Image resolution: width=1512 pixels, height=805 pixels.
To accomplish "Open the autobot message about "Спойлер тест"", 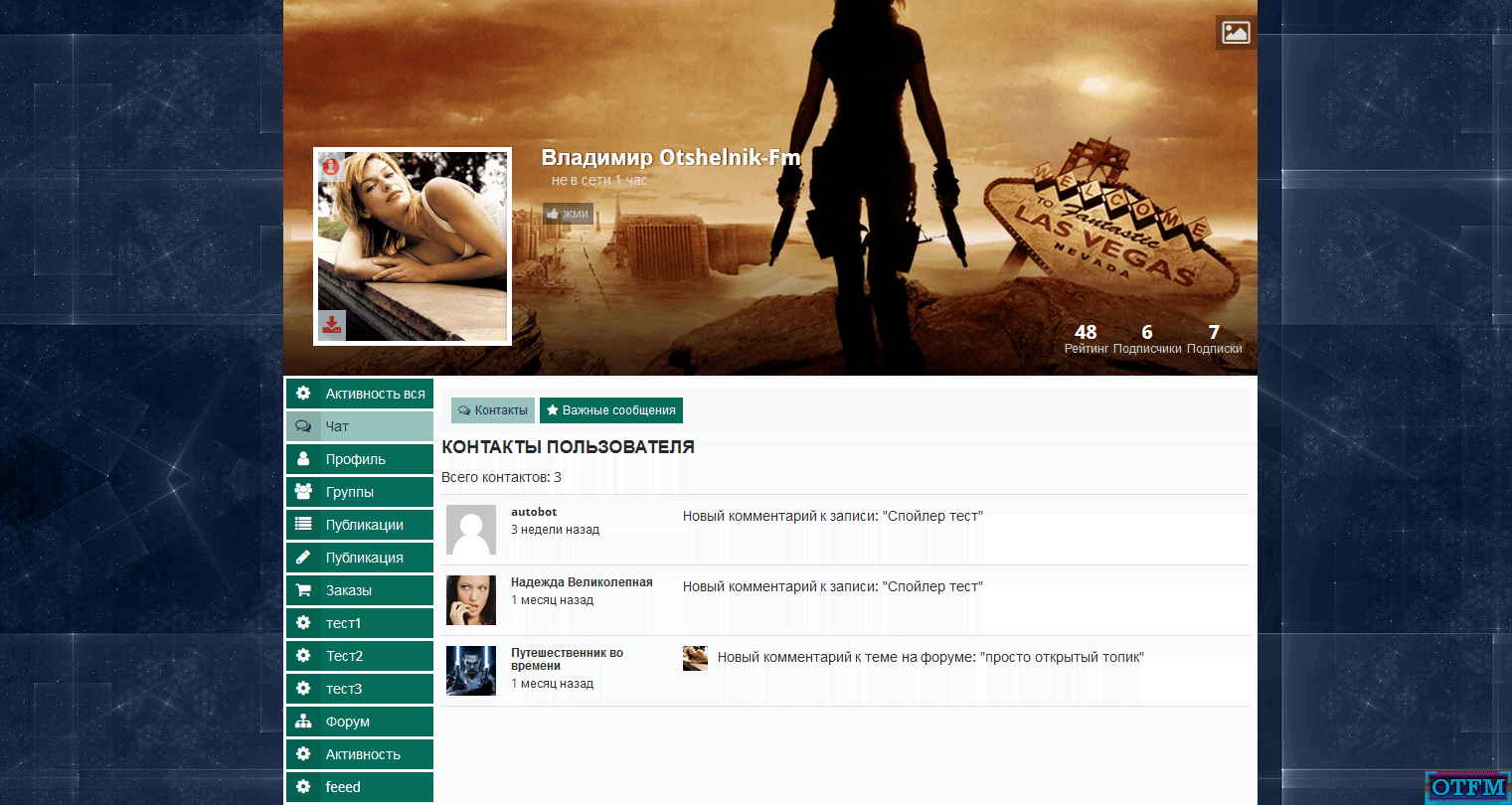I will [x=833, y=516].
